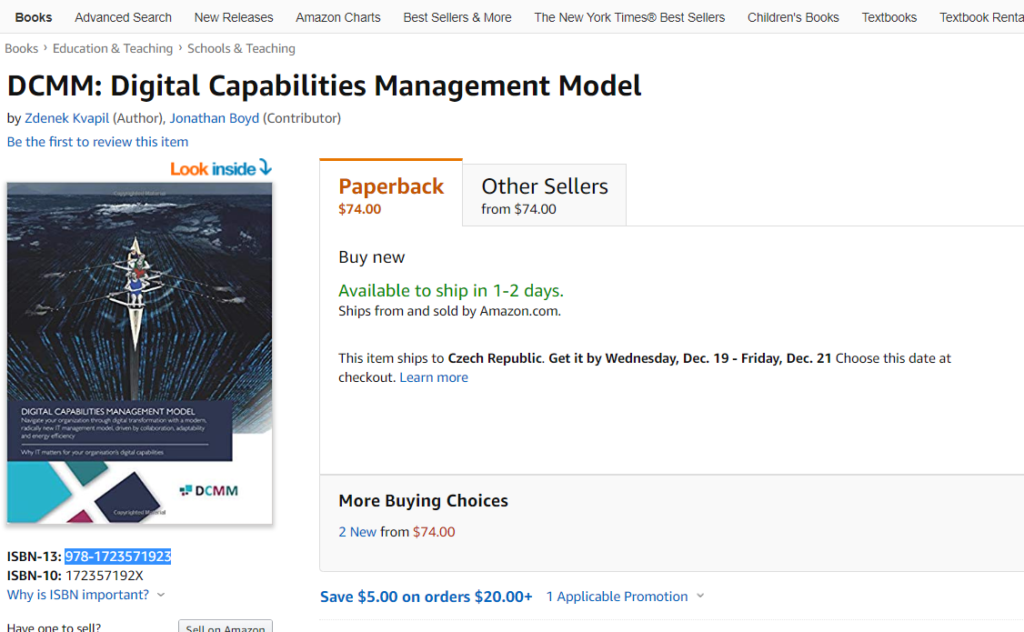The width and height of the screenshot is (1024, 632).
Task: Click the highlighted ISBN-13 number
Action: [x=118, y=556]
